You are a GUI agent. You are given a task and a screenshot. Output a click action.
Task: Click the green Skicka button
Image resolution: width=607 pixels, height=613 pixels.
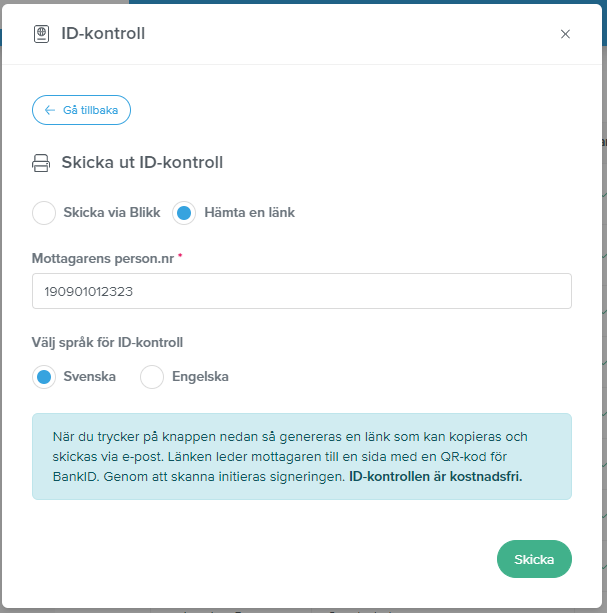[534, 559]
